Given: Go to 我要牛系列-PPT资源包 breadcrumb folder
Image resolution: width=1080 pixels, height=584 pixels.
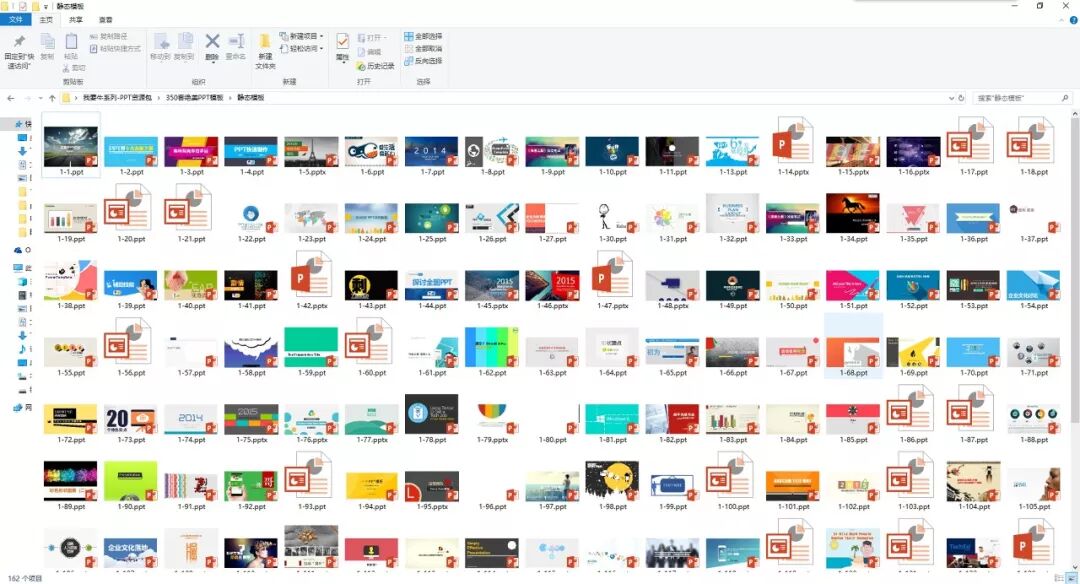Looking at the screenshot, I should click(x=117, y=98).
